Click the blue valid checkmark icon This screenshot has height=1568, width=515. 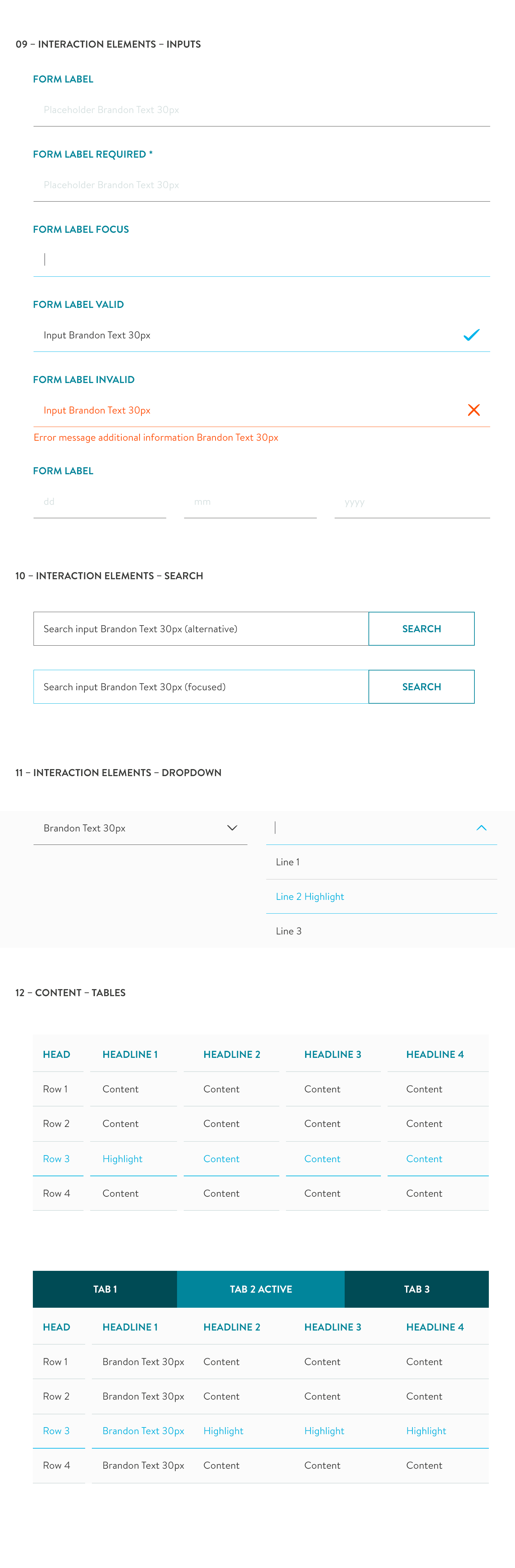pyautogui.click(x=471, y=335)
